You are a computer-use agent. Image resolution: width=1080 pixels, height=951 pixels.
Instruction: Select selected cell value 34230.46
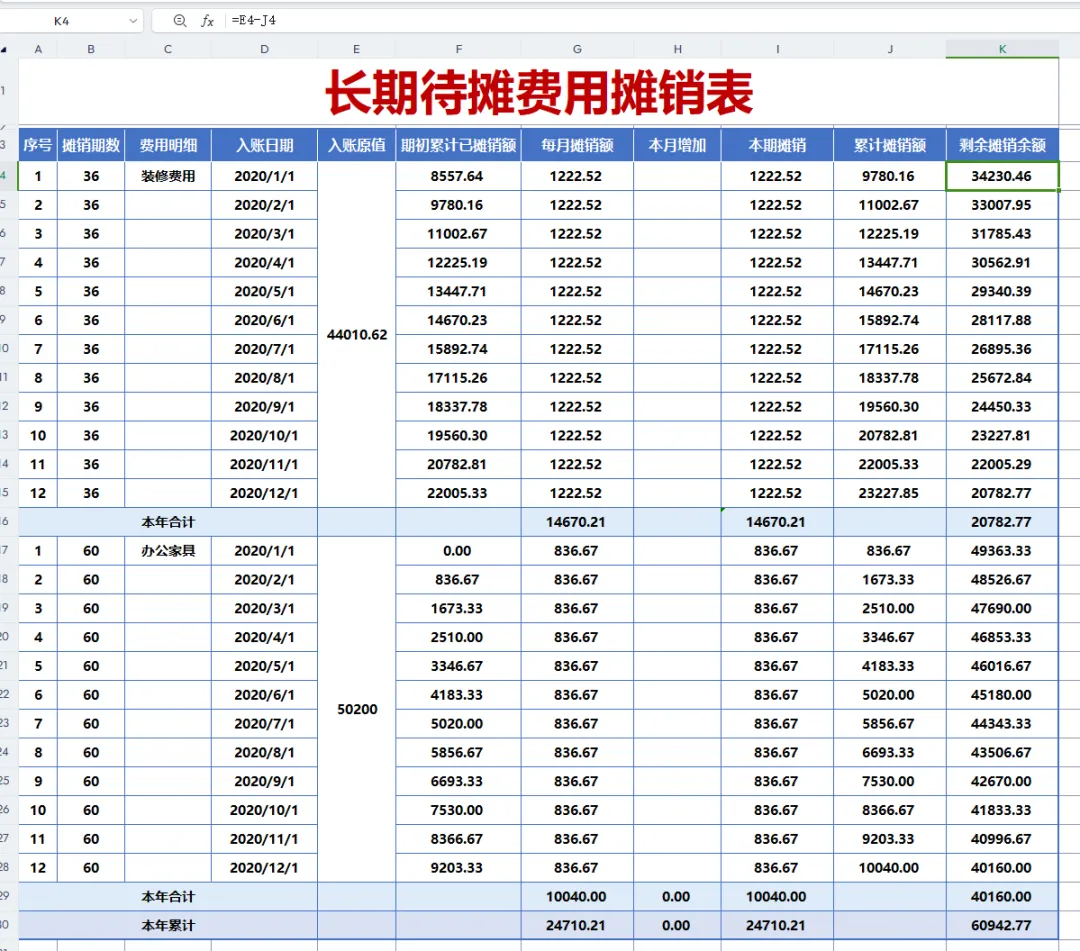coord(1002,176)
